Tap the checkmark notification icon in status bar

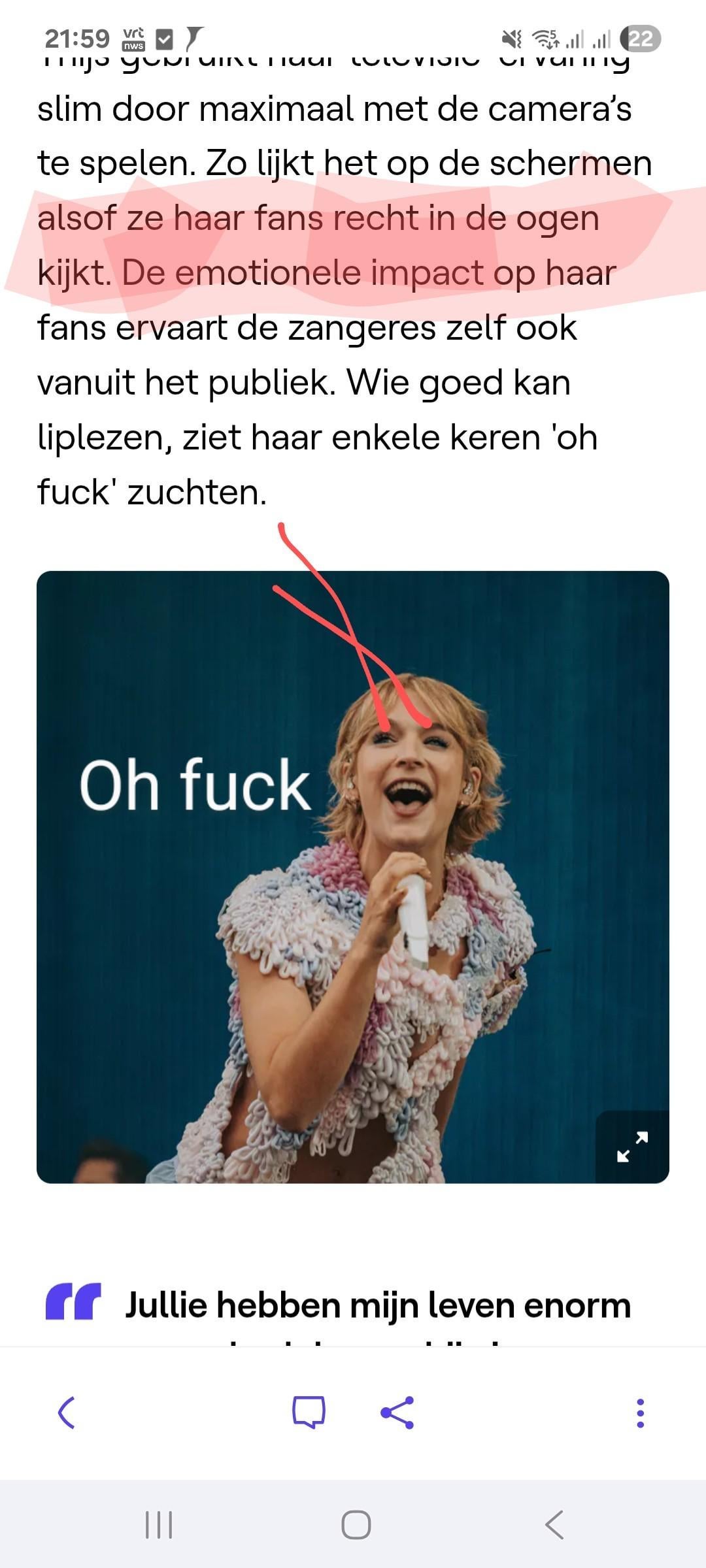tap(165, 40)
